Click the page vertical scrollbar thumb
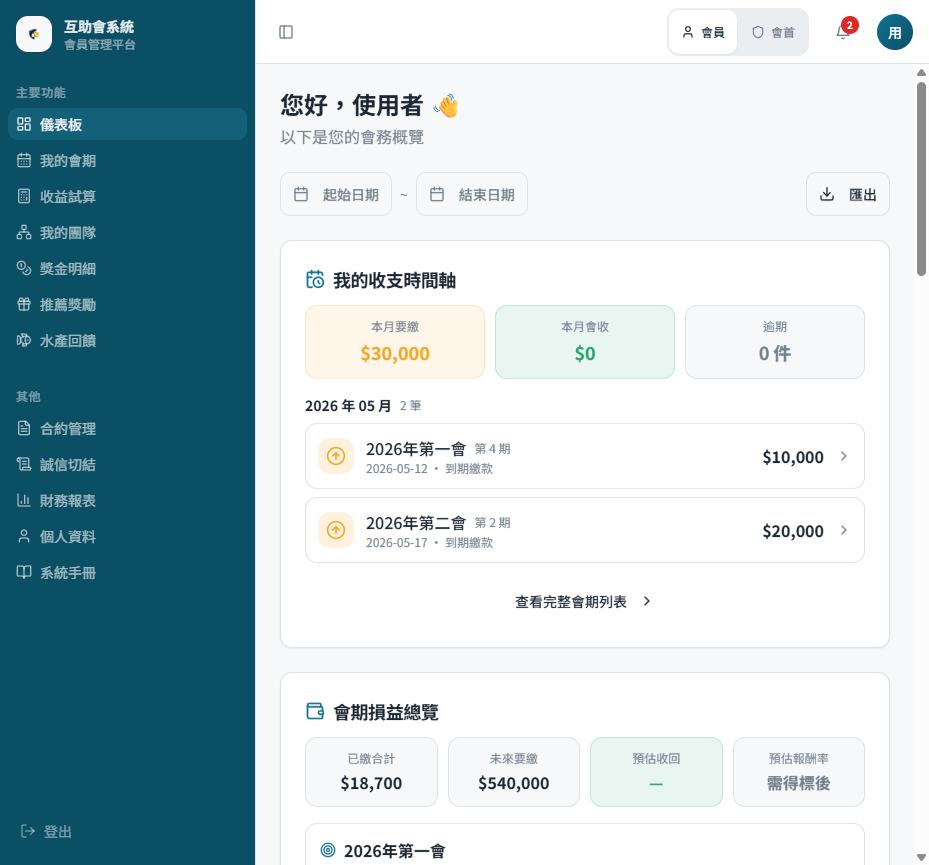This screenshot has height=865, width=929. pos(921,179)
